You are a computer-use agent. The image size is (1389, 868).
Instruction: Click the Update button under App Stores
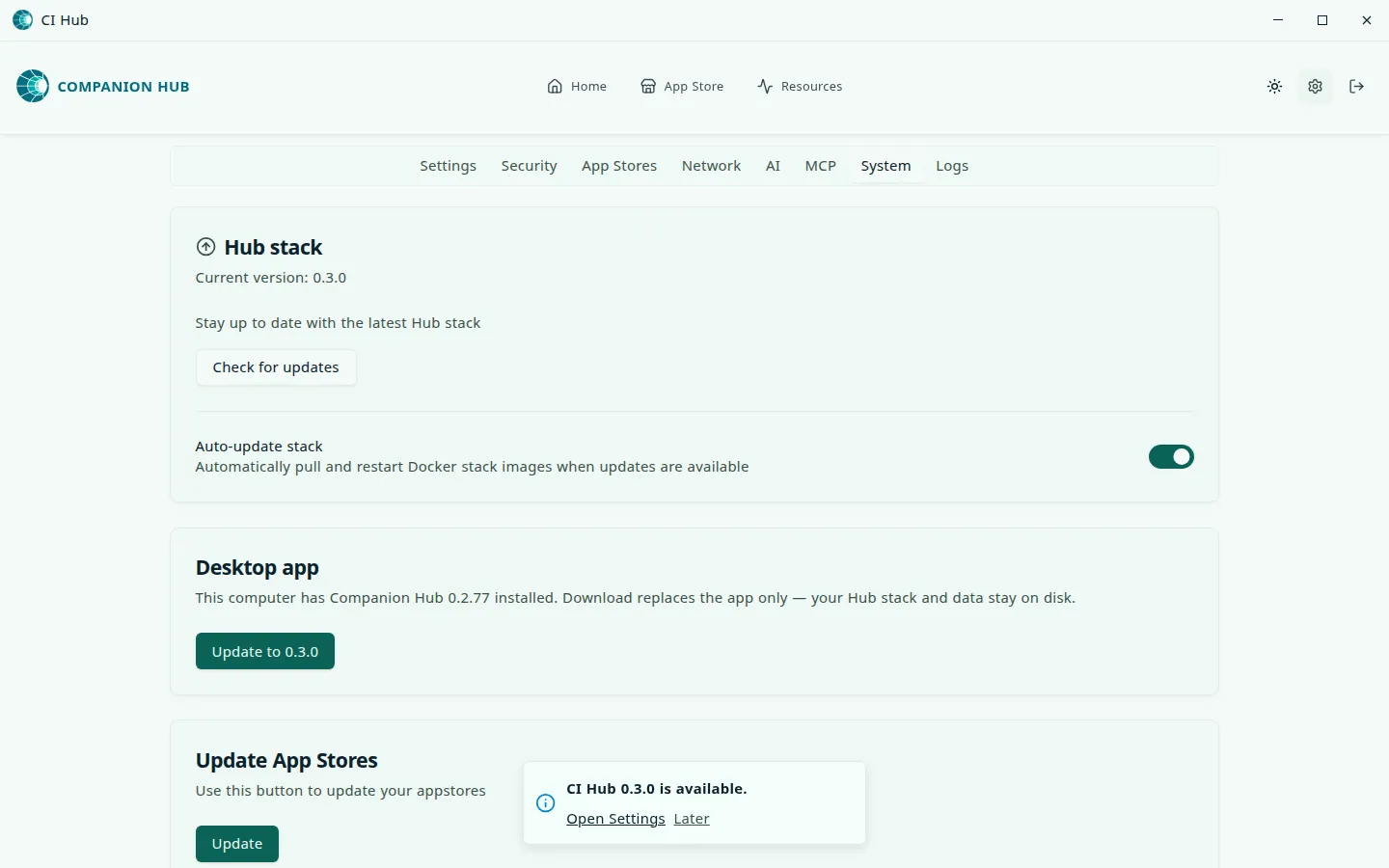tap(237, 844)
